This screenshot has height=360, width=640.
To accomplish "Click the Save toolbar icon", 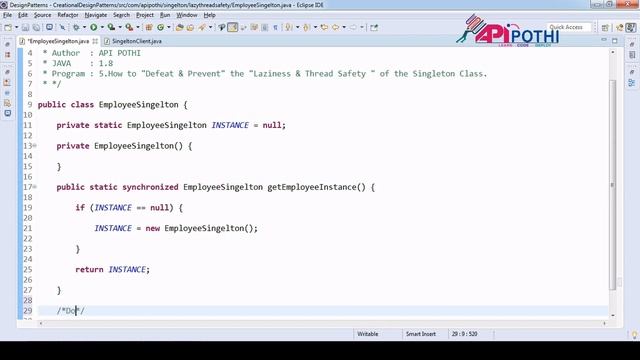I will tap(25, 27).
